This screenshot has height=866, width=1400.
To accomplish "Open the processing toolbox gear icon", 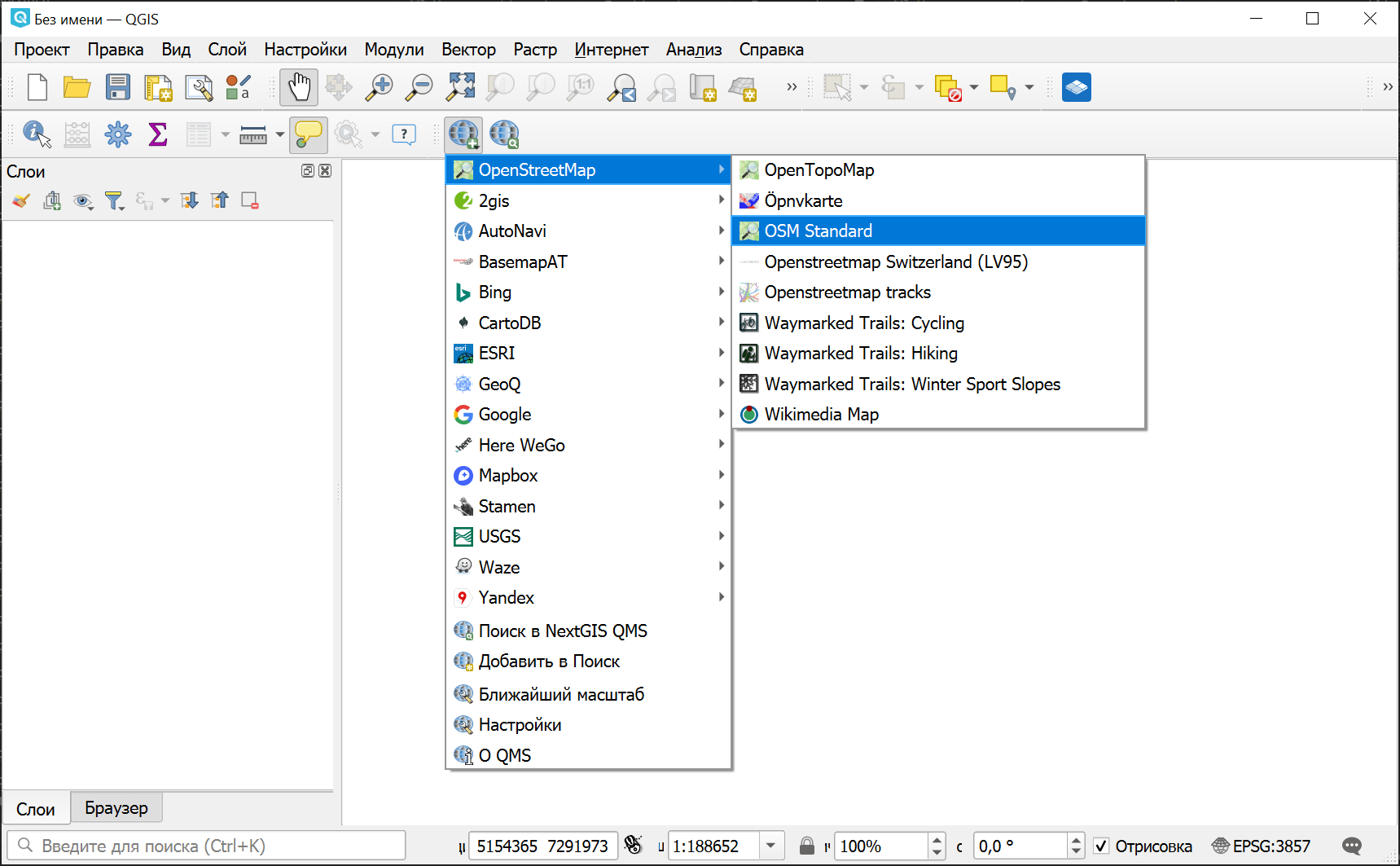I will tap(118, 134).
